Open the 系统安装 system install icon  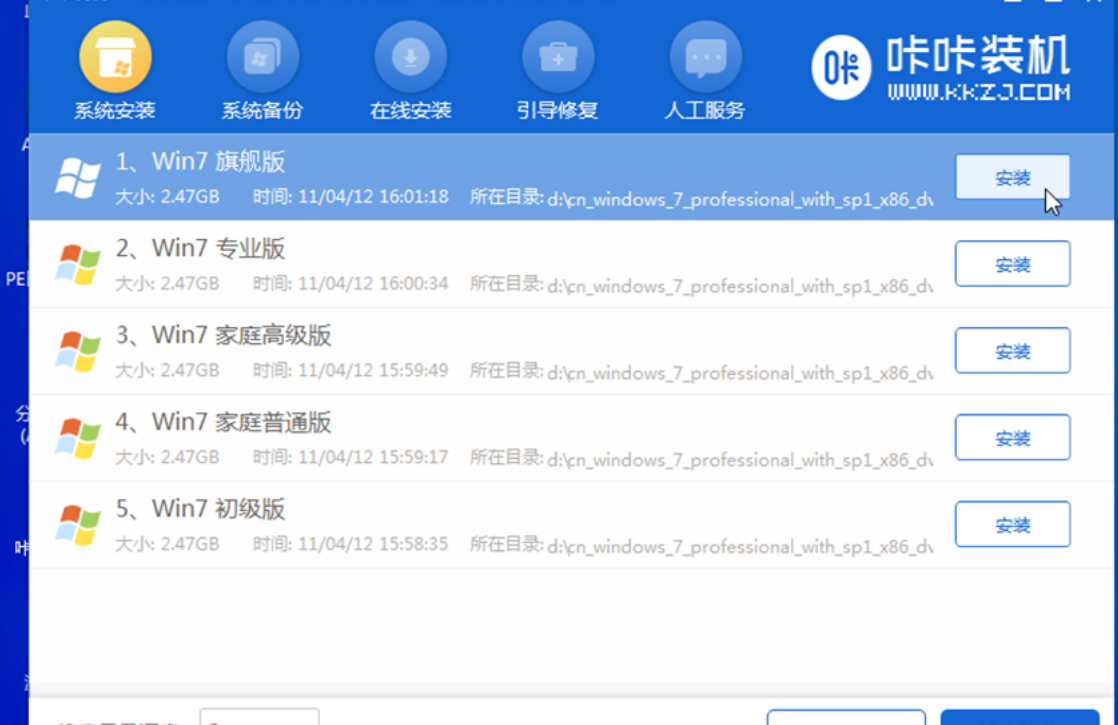coord(116,57)
